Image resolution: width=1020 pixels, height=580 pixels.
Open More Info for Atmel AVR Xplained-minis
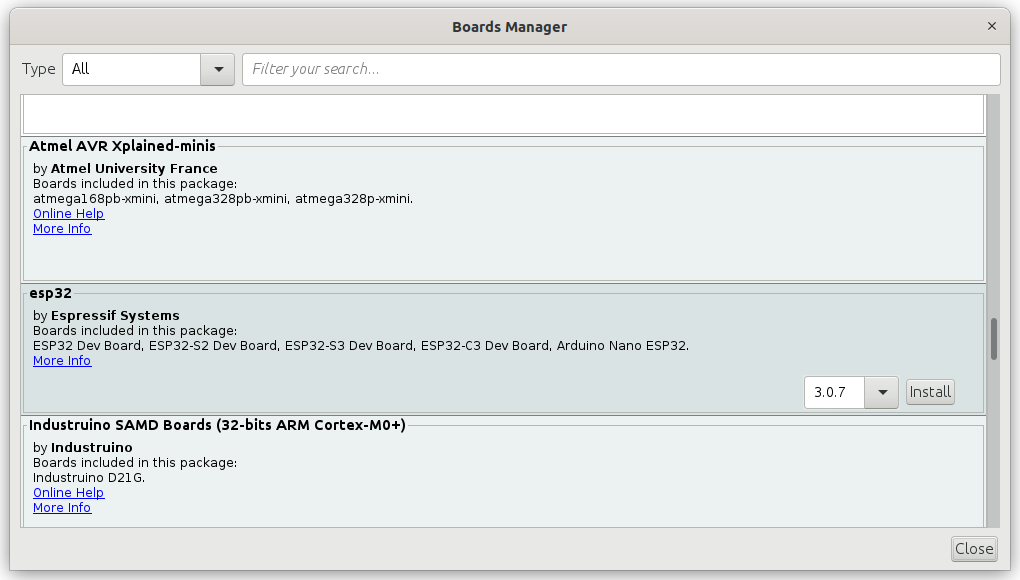click(62, 228)
